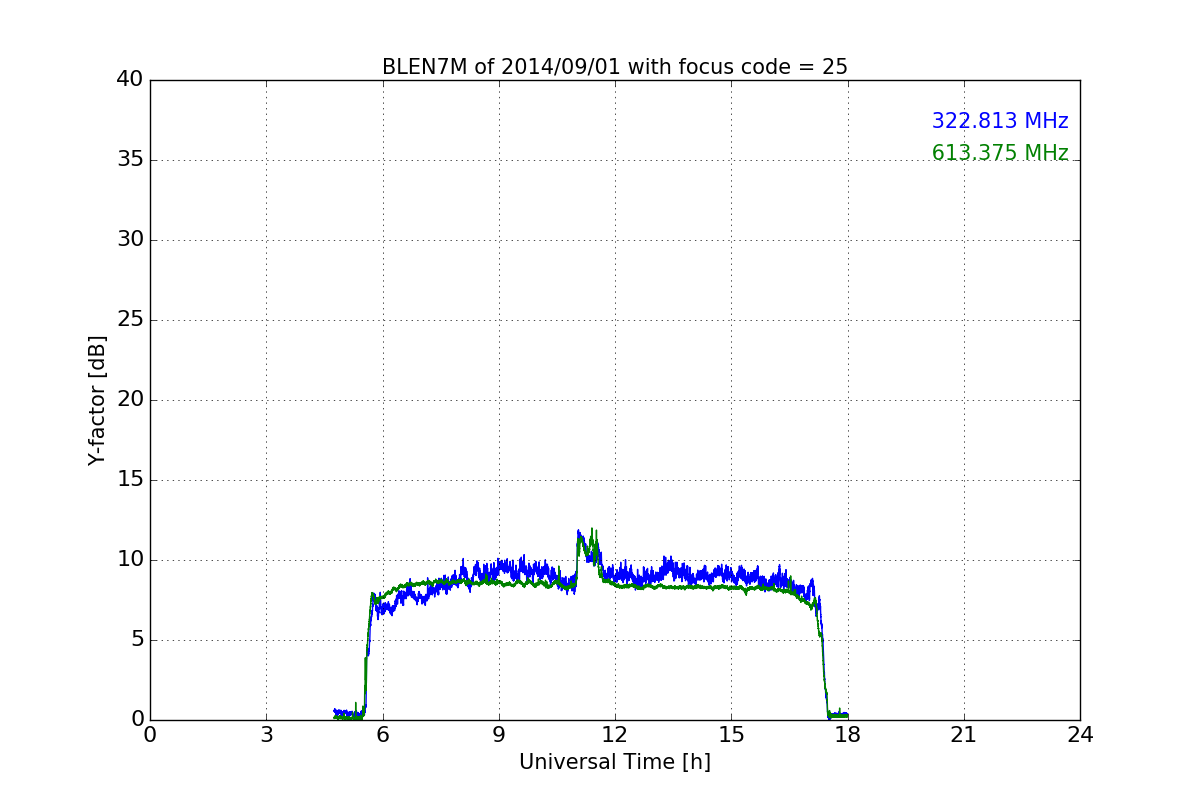Image resolution: width=1200 pixels, height=800 pixels.
Task: Click the 'Y-factor [dB]' axis label
Action: pyautogui.click(x=97, y=400)
